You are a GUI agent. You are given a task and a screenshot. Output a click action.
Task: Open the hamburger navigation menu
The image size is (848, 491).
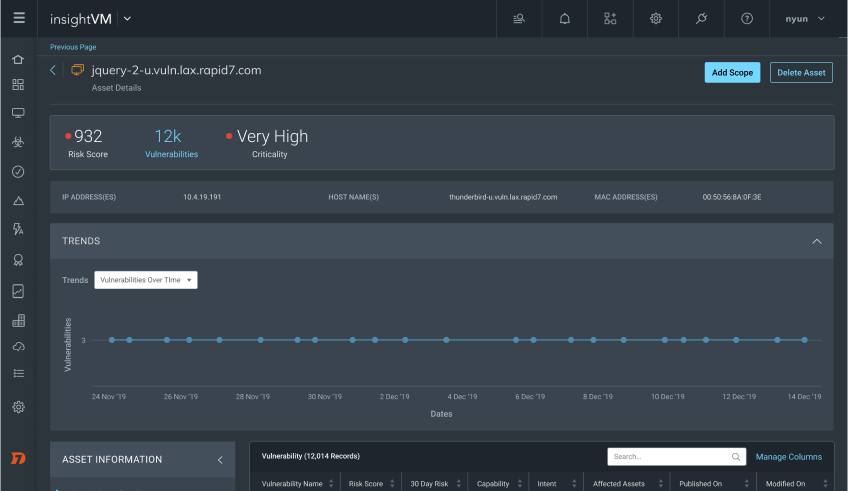(19, 18)
